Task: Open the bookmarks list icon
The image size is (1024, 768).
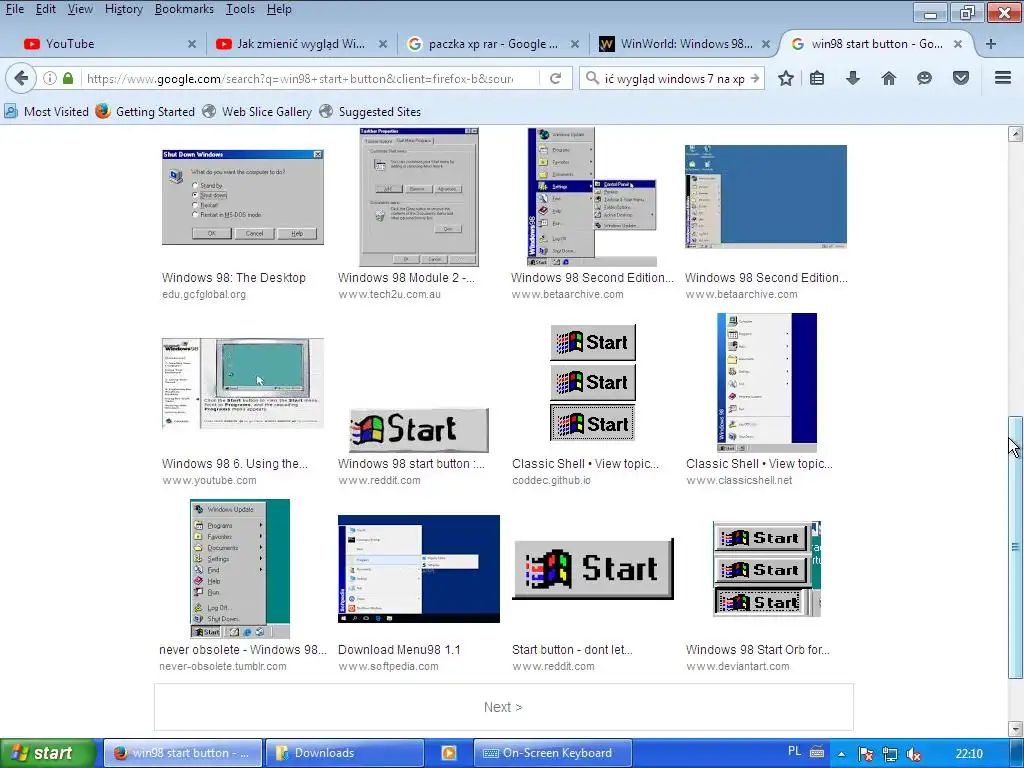Action: (x=817, y=78)
